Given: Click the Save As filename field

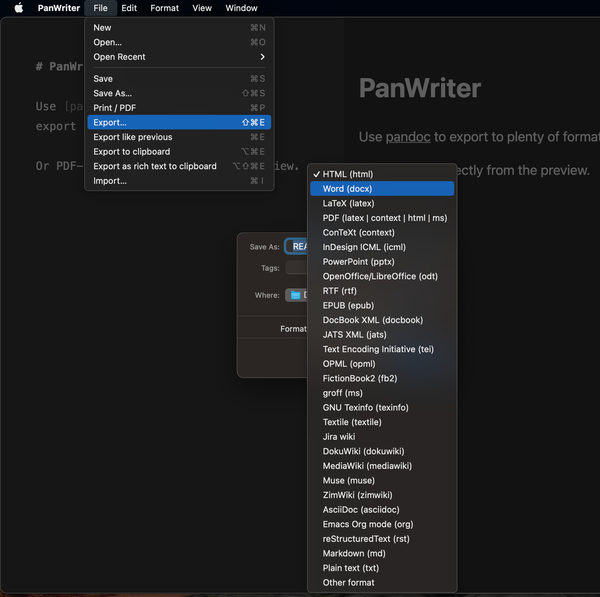Looking at the screenshot, I should (x=296, y=246).
